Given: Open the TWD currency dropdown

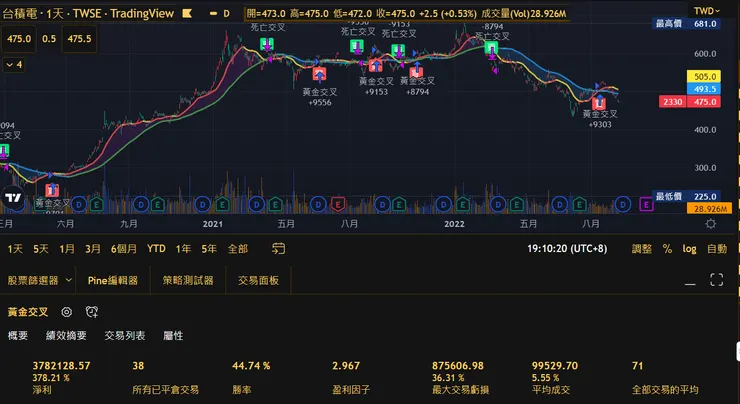Looking at the screenshot, I should pyautogui.click(x=706, y=11).
